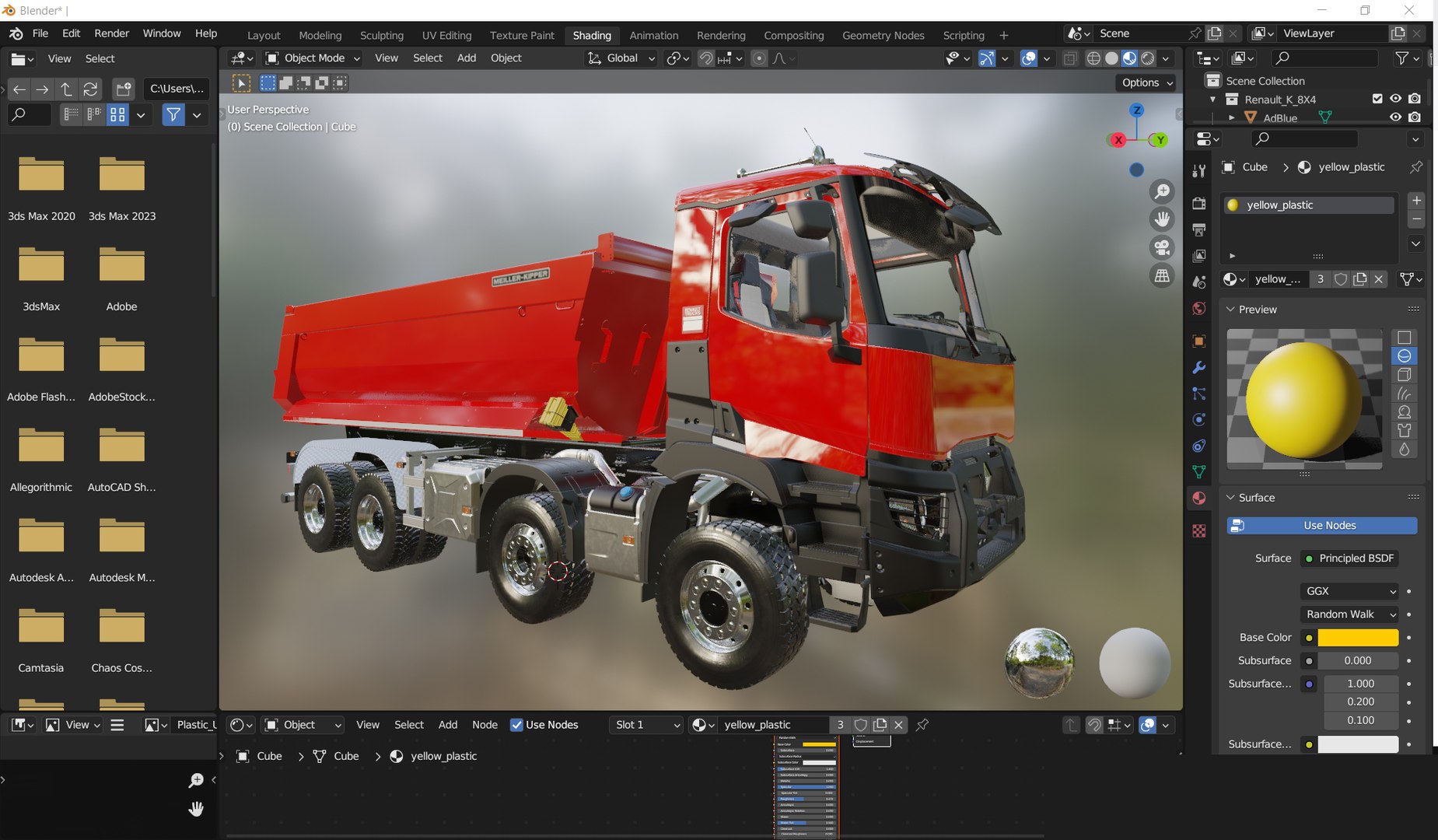Switch to Modeling workspace tab
The width and height of the screenshot is (1438, 840).
point(320,35)
